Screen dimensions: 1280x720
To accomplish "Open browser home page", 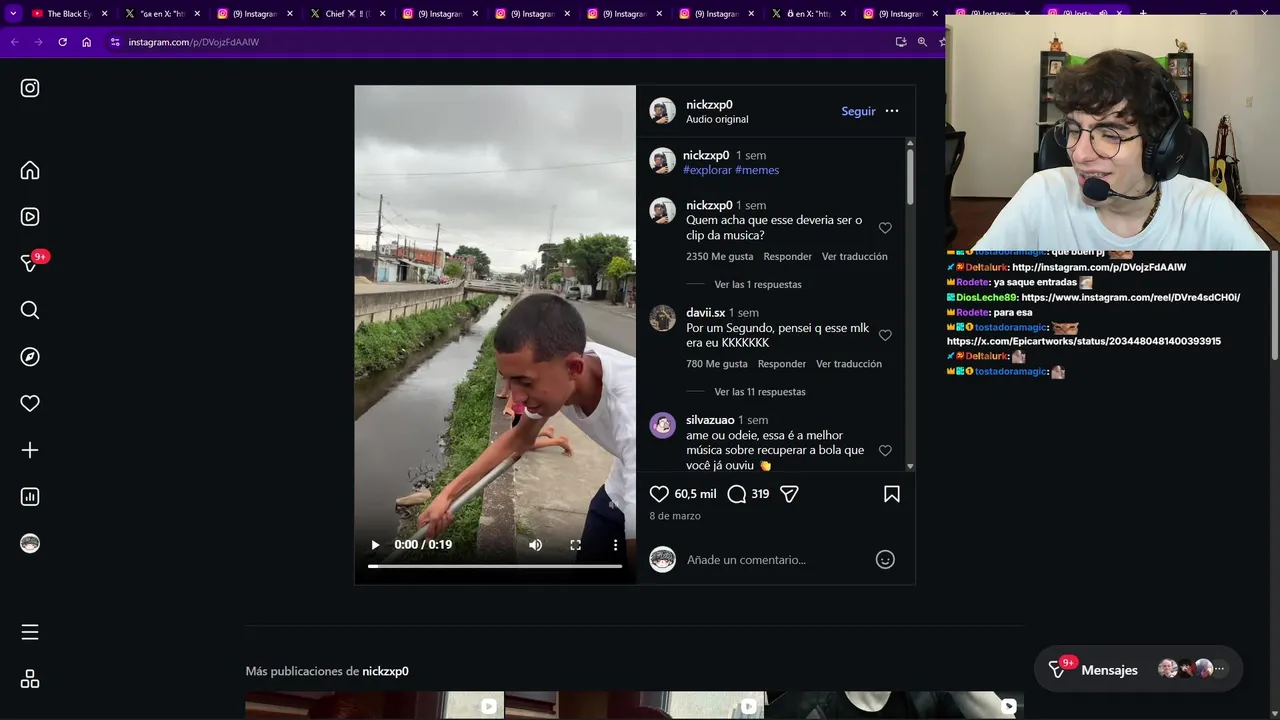I will point(87,42).
